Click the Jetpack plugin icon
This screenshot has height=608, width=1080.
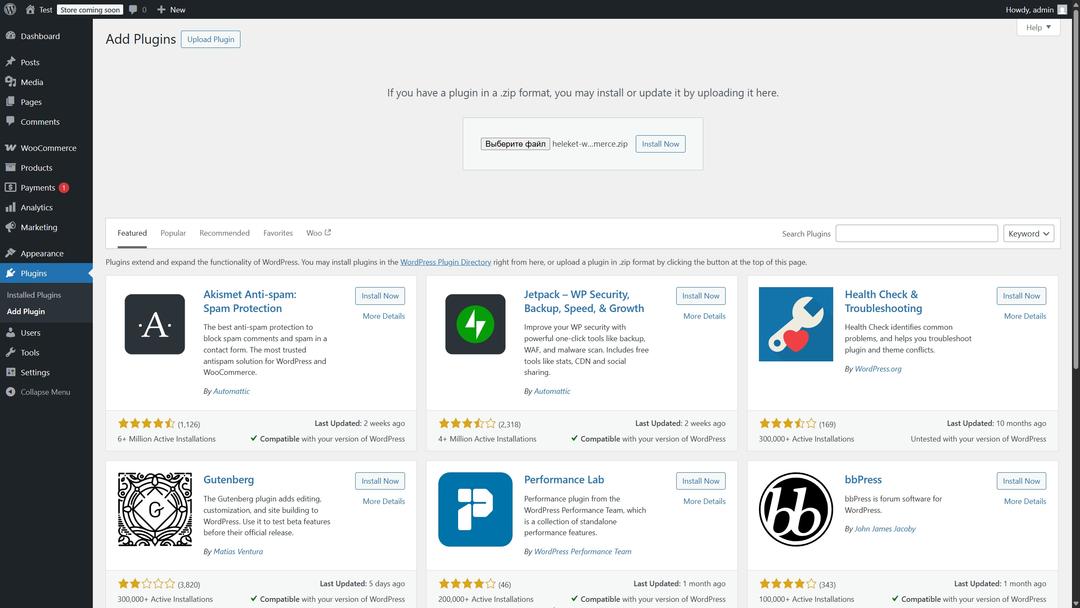pos(475,324)
